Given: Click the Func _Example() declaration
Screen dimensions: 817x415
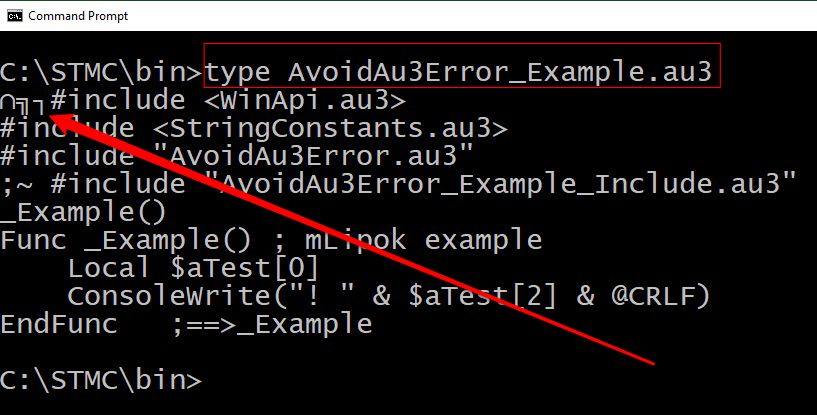Looking at the screenshot, I should click(x=126, y=240).
